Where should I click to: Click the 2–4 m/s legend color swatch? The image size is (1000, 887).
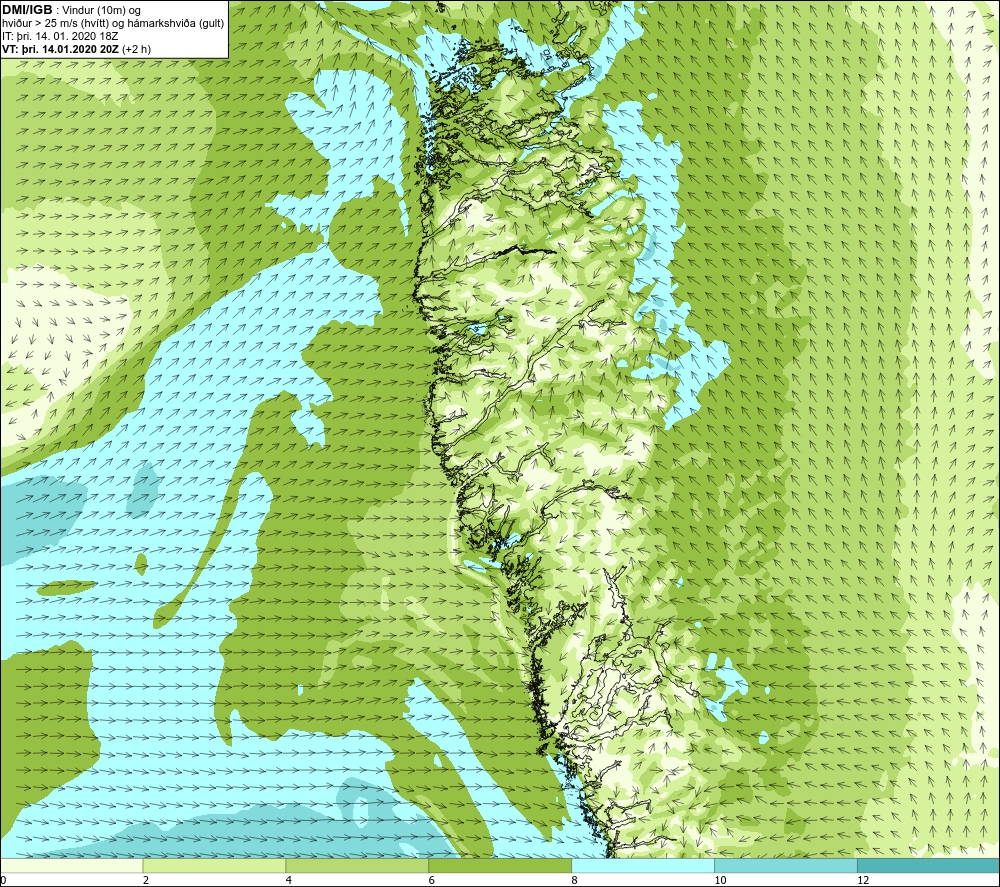(x=214, y=865)
